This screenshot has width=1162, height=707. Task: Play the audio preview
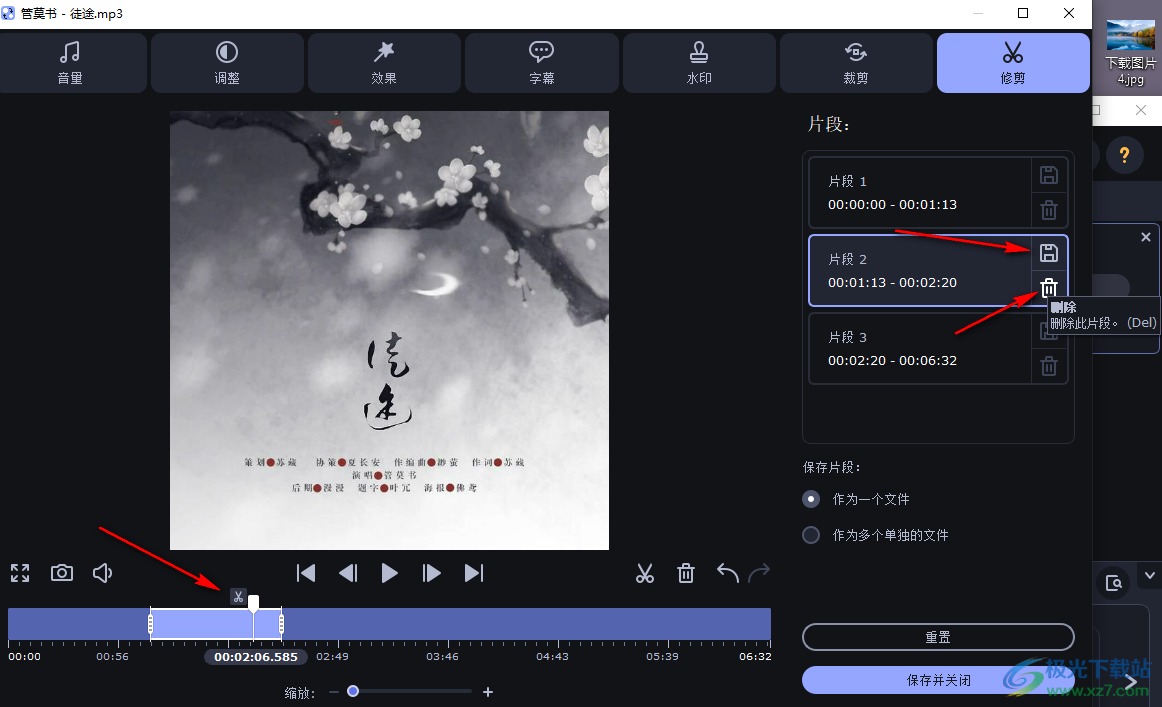point(389,573)
